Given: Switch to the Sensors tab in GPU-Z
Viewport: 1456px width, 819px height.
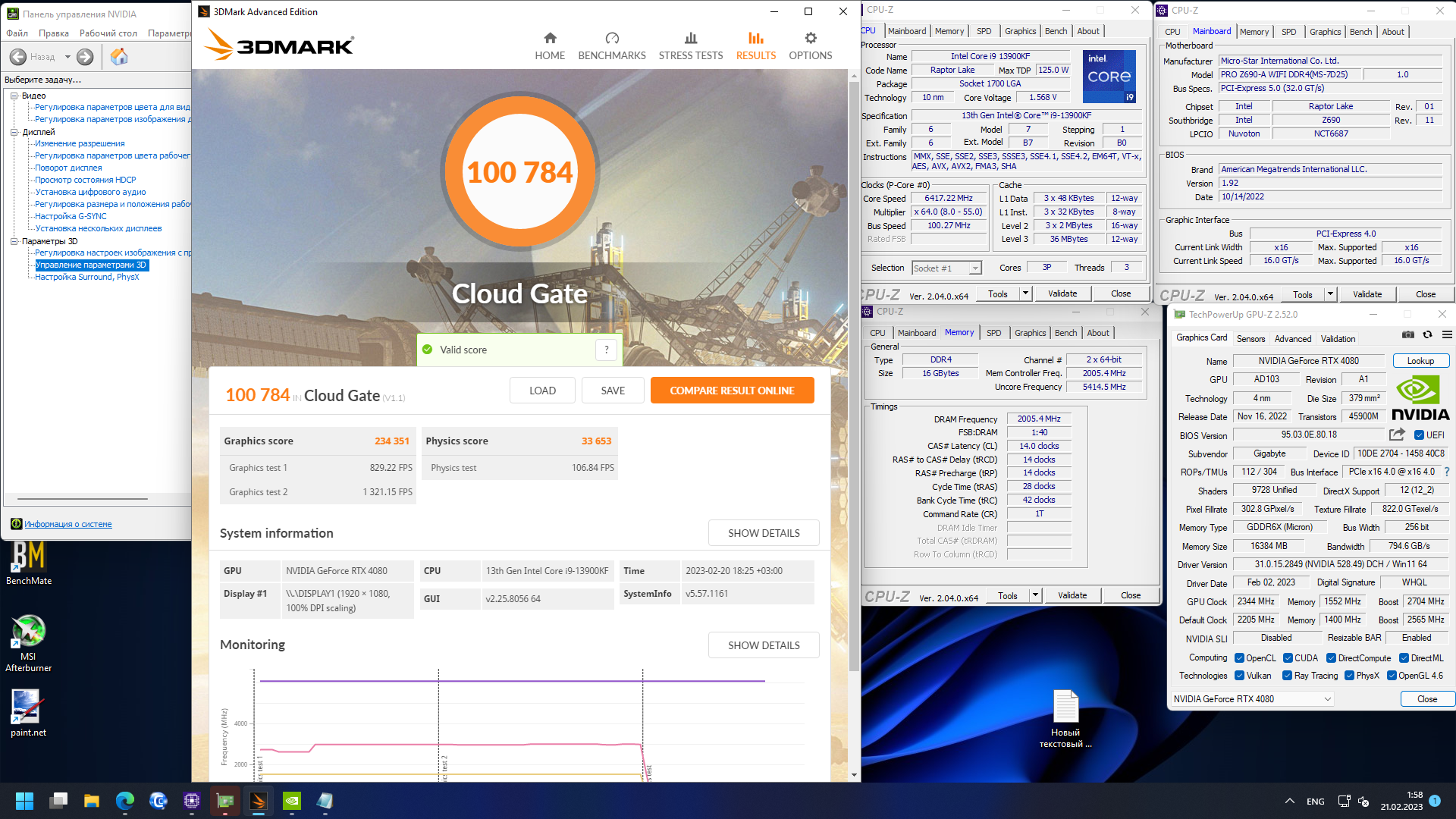Looking at the screenshot, I should 1250,339.
